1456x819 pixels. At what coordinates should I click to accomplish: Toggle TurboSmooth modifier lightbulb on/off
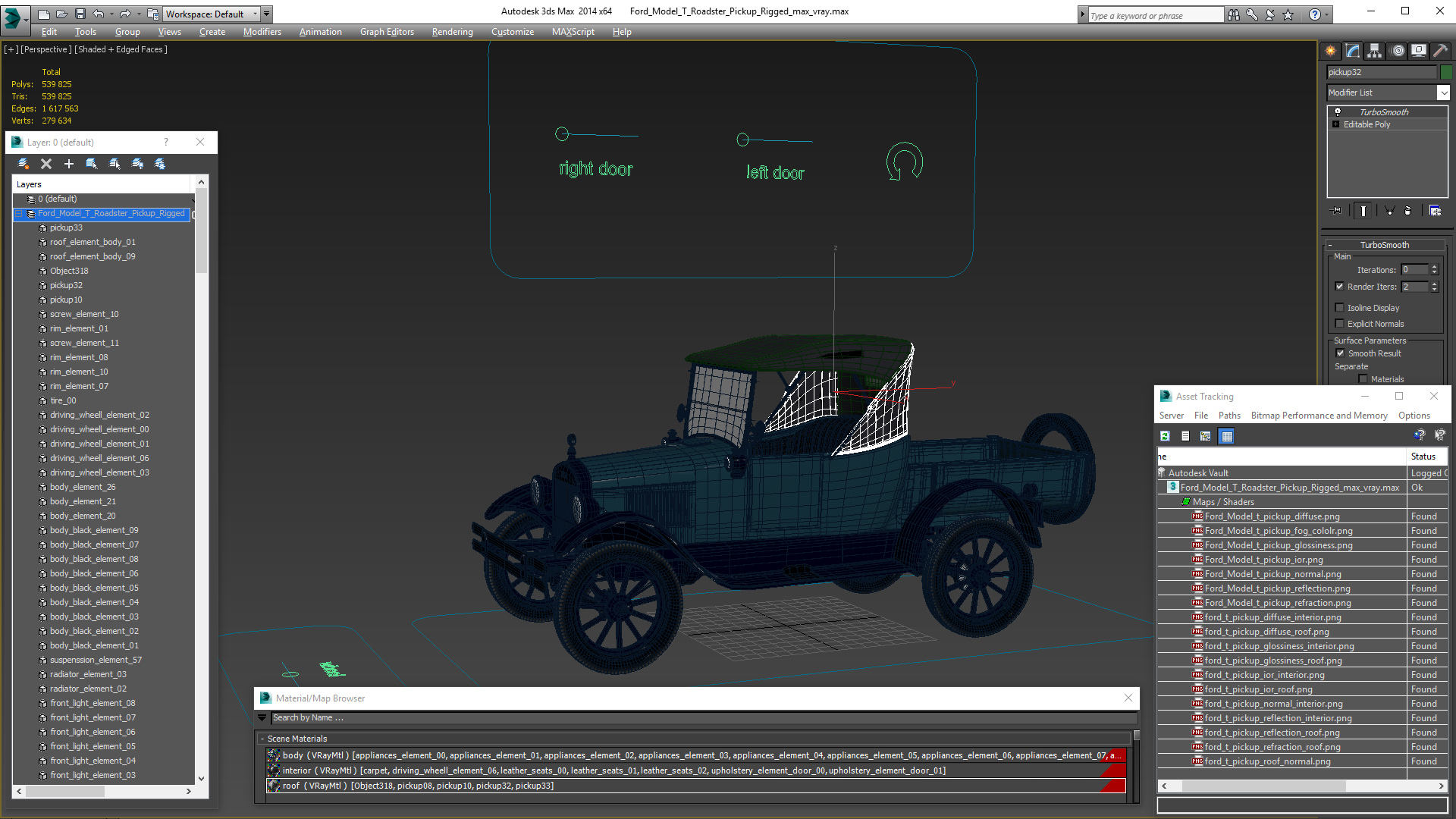click(x=1338, y=112)
